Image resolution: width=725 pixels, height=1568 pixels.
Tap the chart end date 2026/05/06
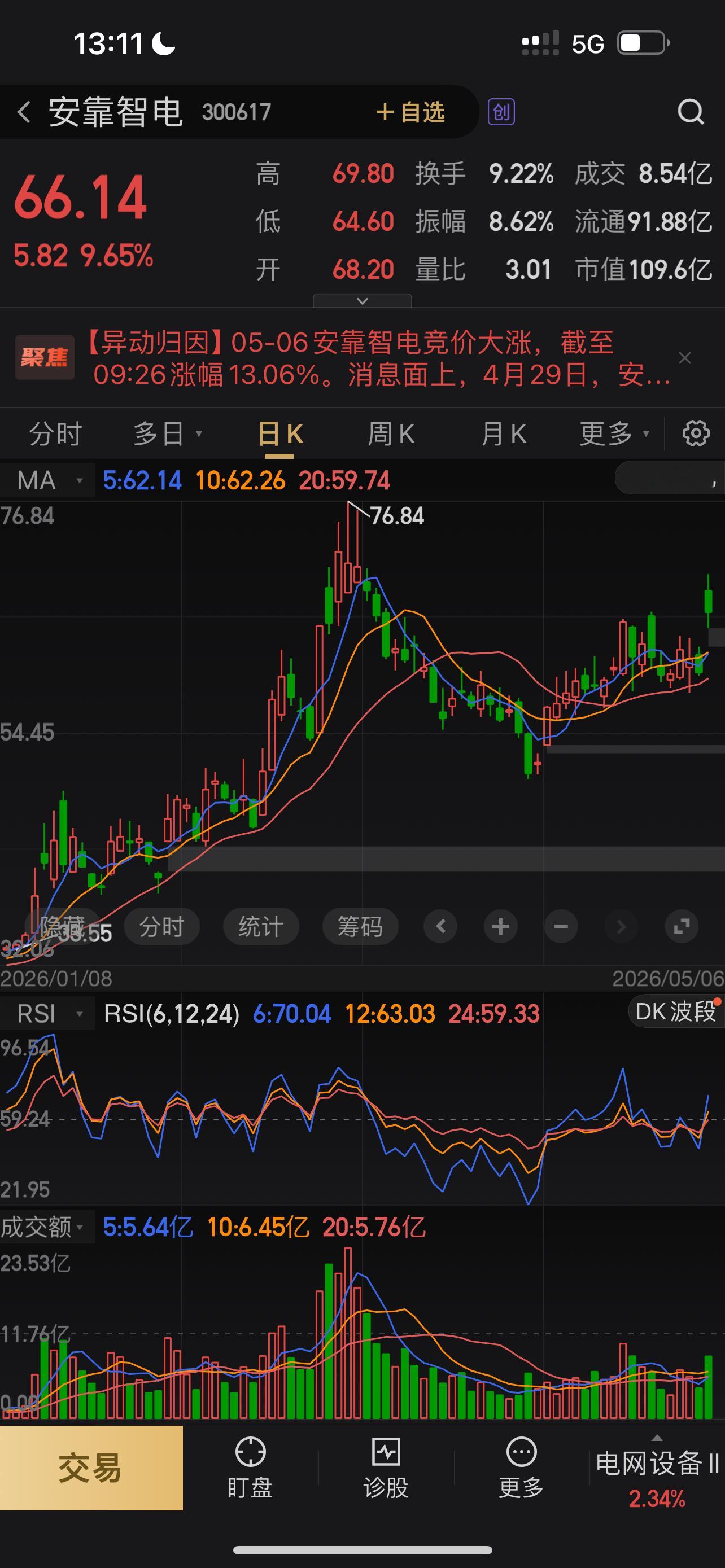[x=668, y=979]
